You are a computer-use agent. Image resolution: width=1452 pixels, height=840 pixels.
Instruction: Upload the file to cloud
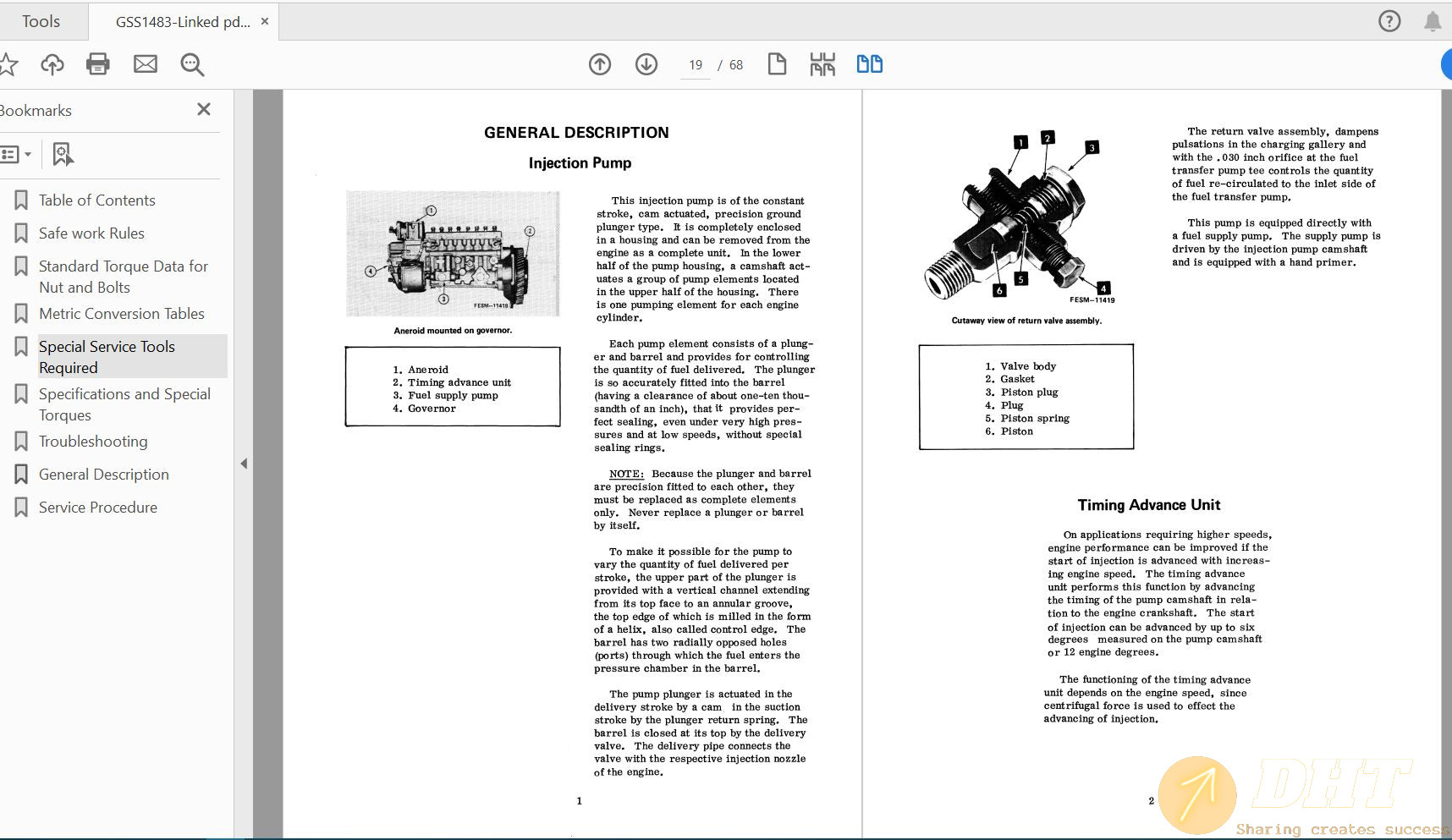(52, 64)
